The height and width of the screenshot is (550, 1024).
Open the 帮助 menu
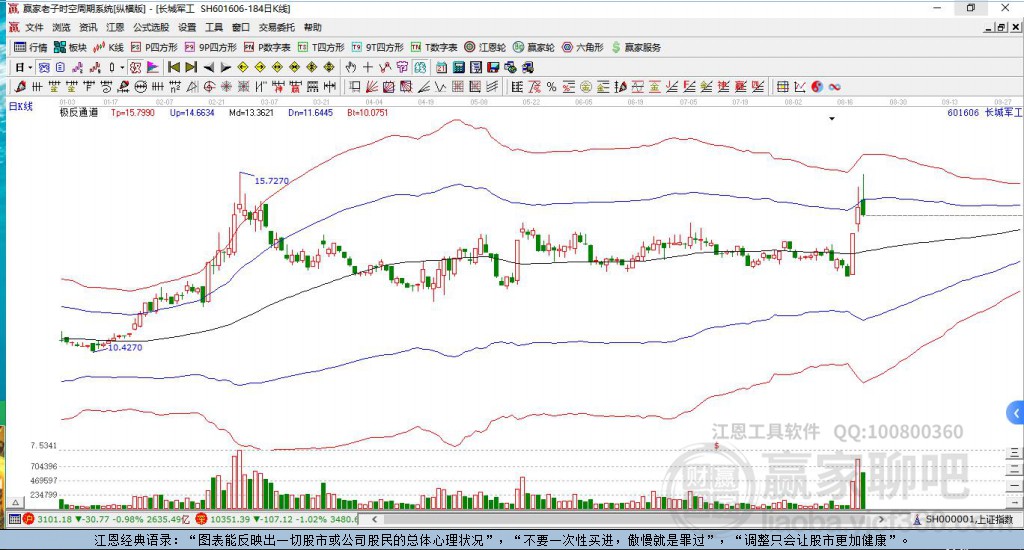(x=312, y=27)
